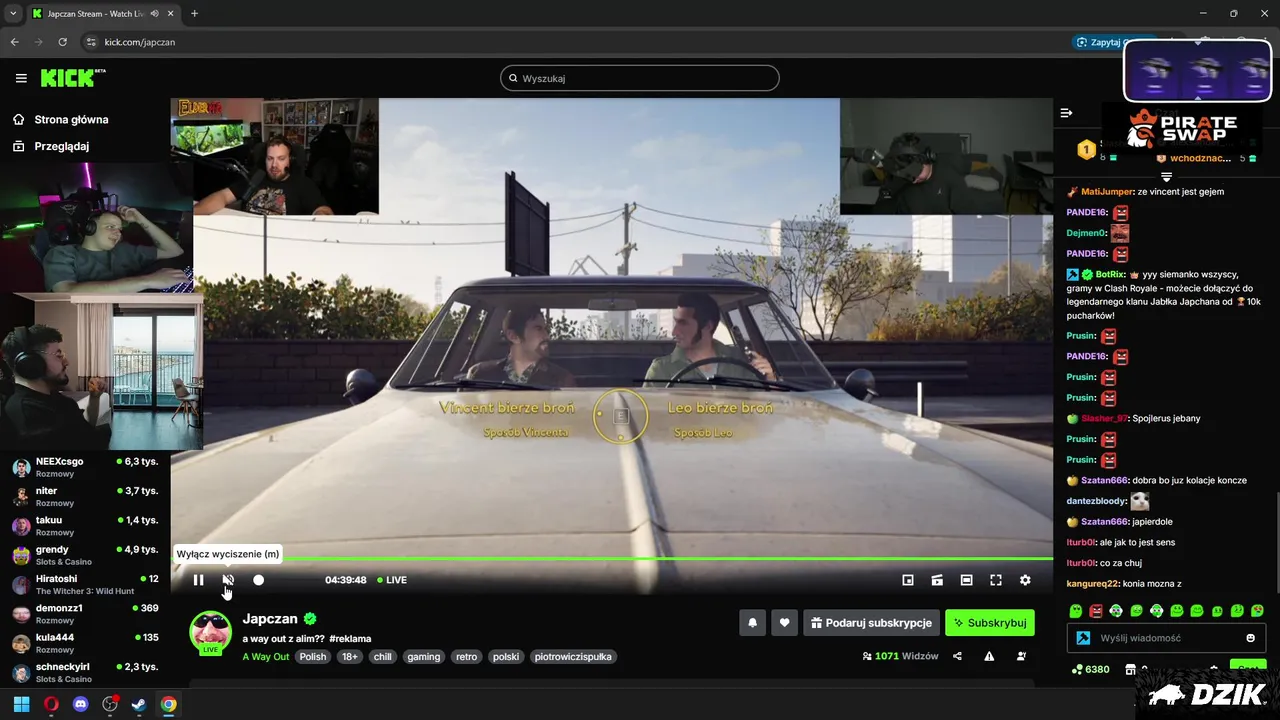
Task: Click the green Subskrybuj button
Action: pos(990,623)
